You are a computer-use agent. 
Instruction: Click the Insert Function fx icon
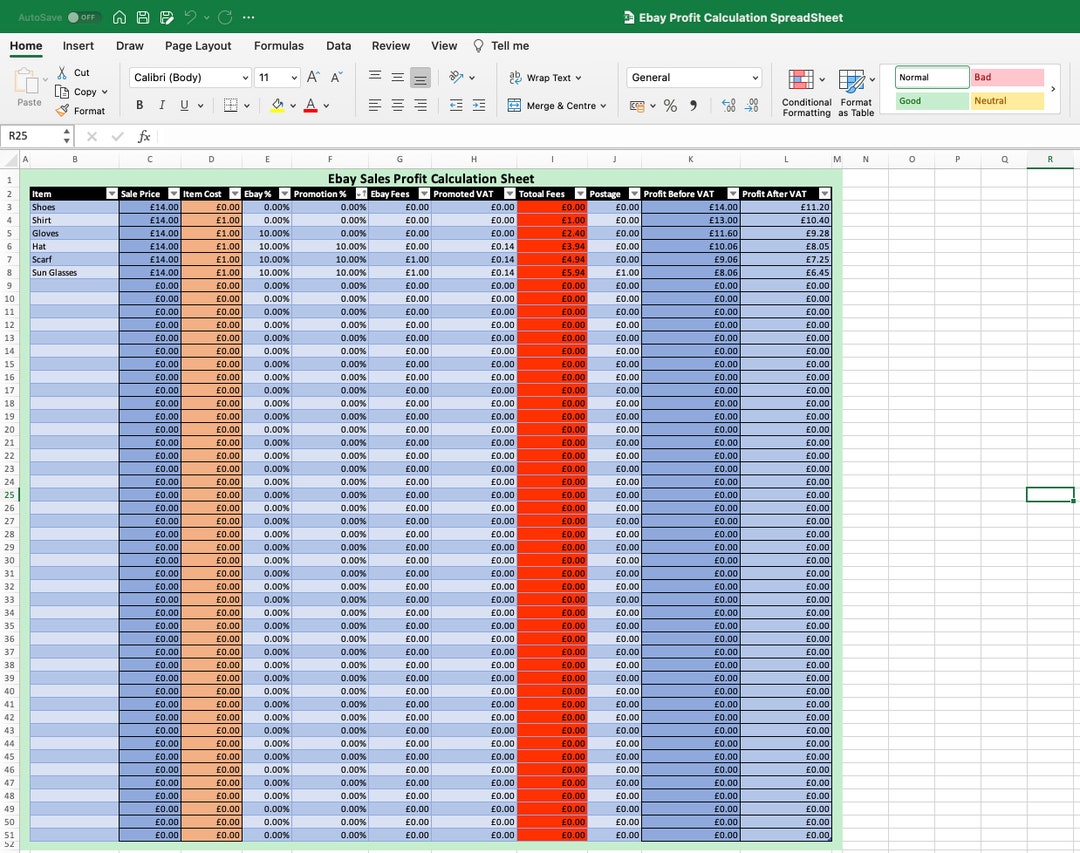click(144, 136)
